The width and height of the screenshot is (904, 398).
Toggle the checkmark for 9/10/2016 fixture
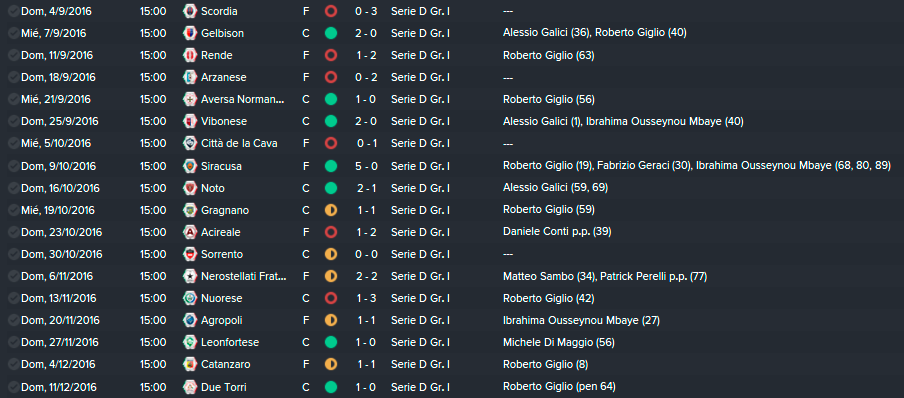pos(13,166)
